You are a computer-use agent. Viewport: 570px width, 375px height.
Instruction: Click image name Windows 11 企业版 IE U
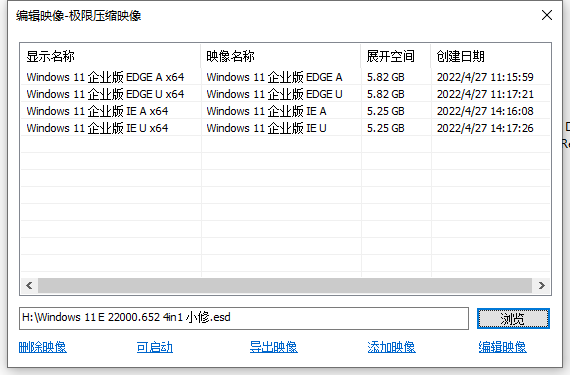pos(266,128)
